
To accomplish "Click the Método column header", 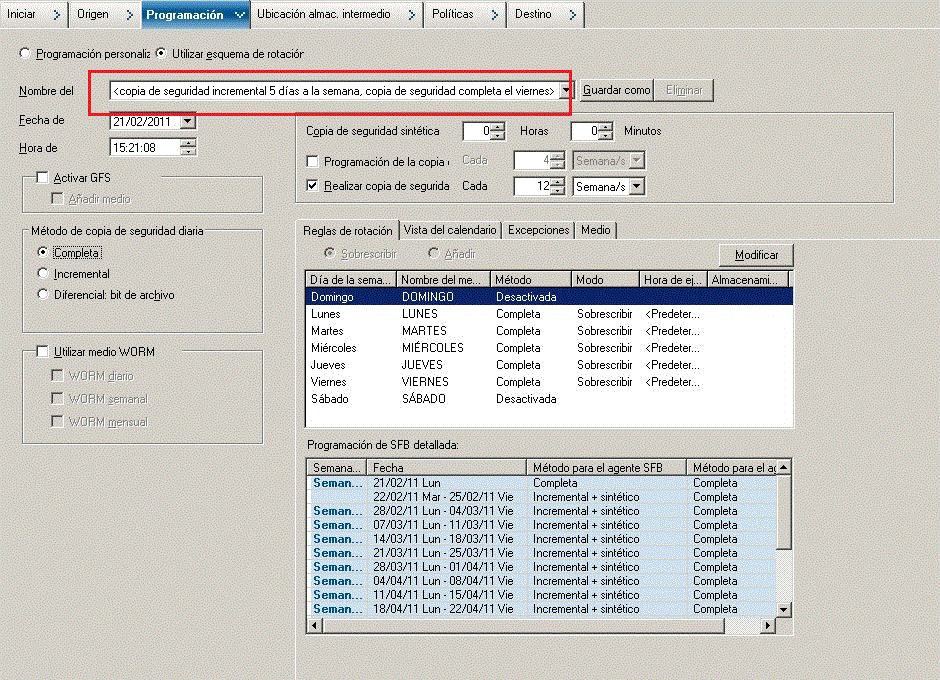I will [530, 280].
